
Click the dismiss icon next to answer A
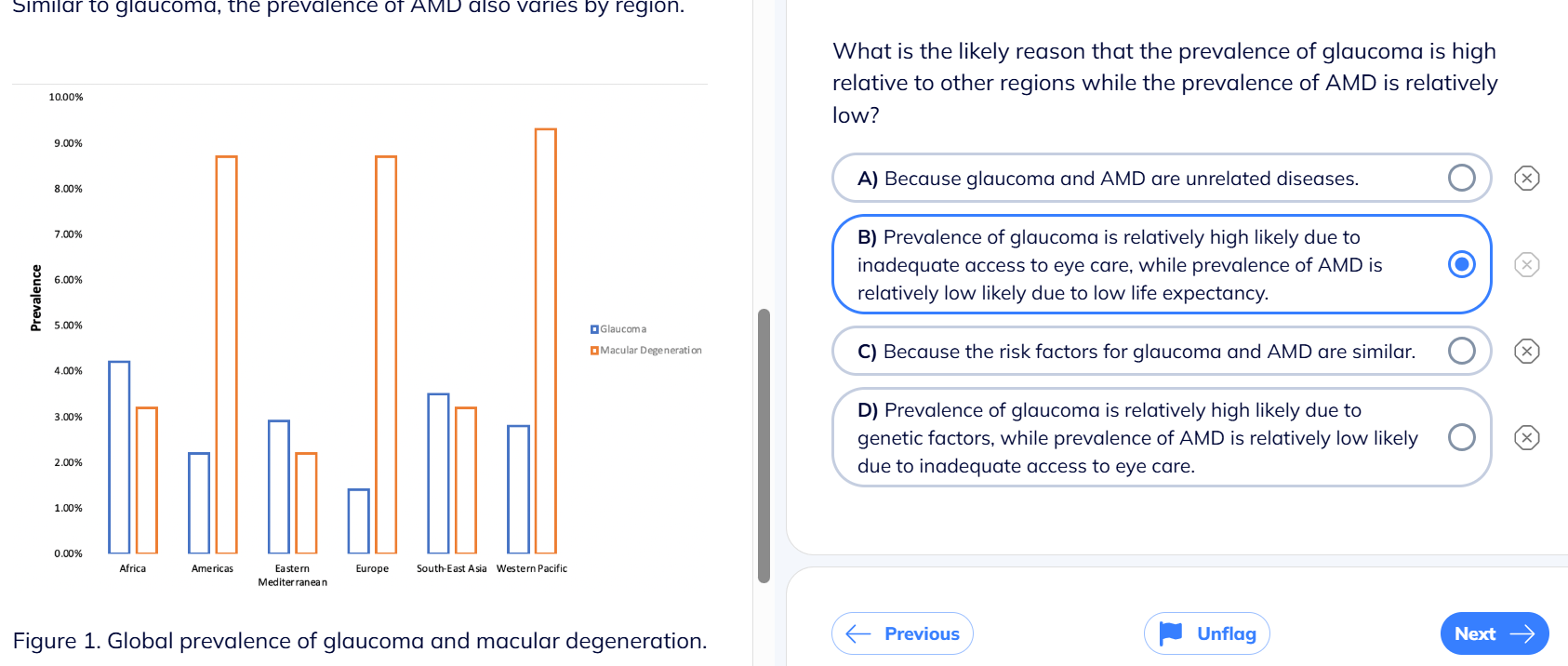(1526, 178)
